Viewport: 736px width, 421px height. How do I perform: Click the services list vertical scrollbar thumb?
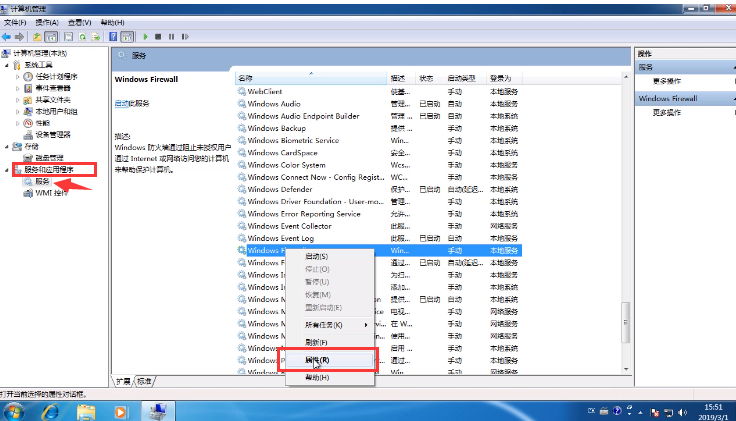(626, 322)
